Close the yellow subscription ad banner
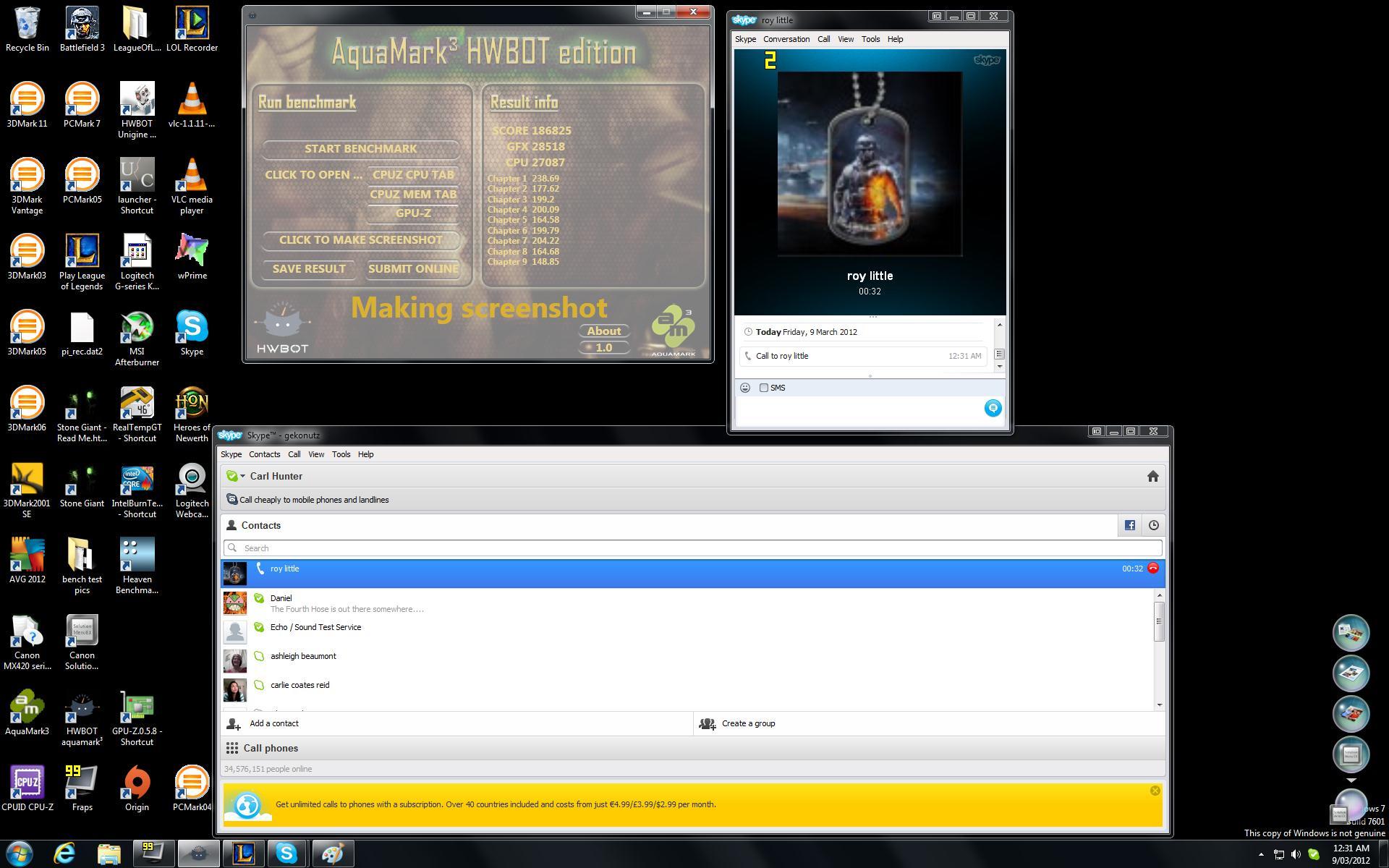Image resolution: width=1389 pixels, height=868 pixels. tap(1155, 791)
